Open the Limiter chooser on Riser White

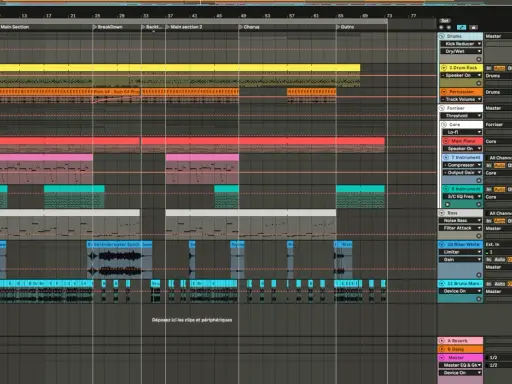point(461,252)
